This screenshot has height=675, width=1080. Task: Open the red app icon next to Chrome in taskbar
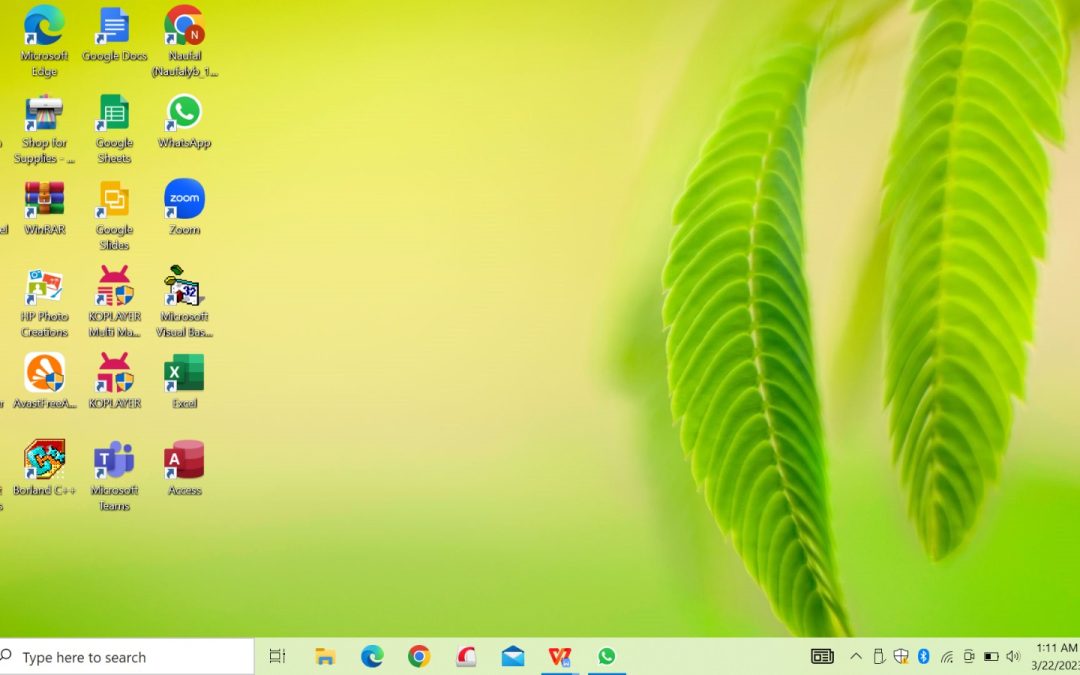pos(466,656)
